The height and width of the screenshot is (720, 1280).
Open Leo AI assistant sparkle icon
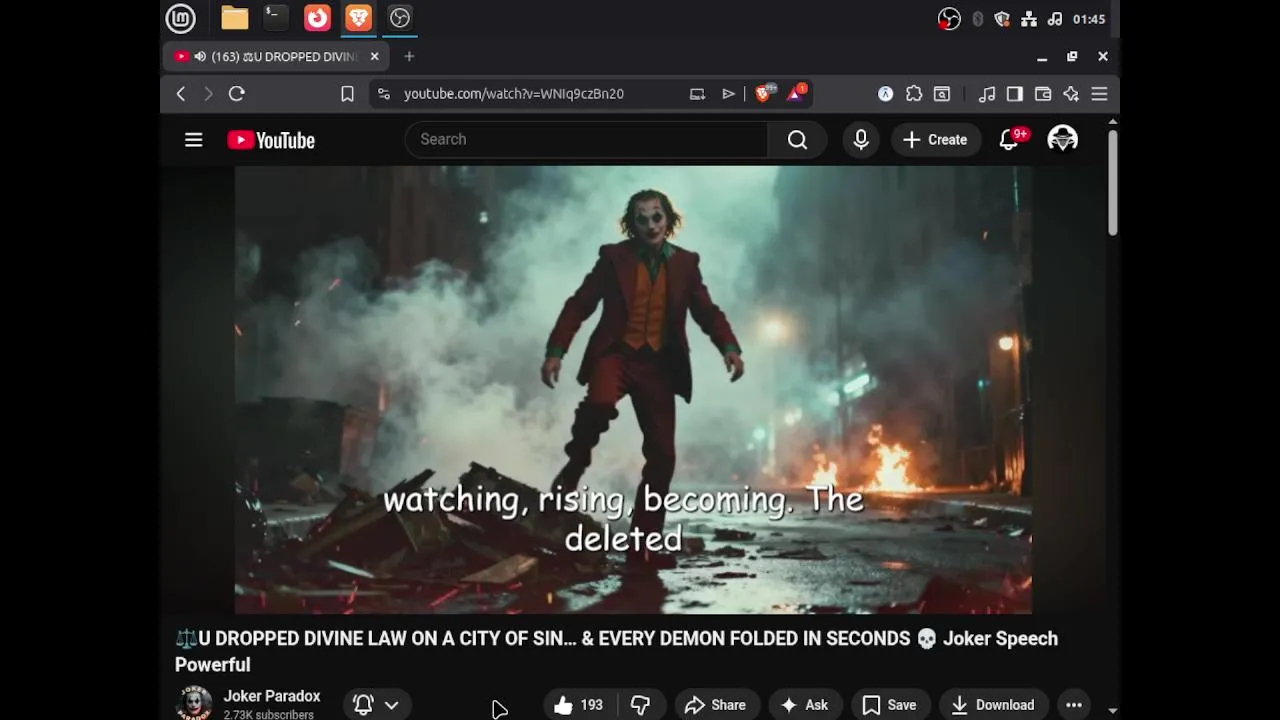click(x=1071, y=94)
